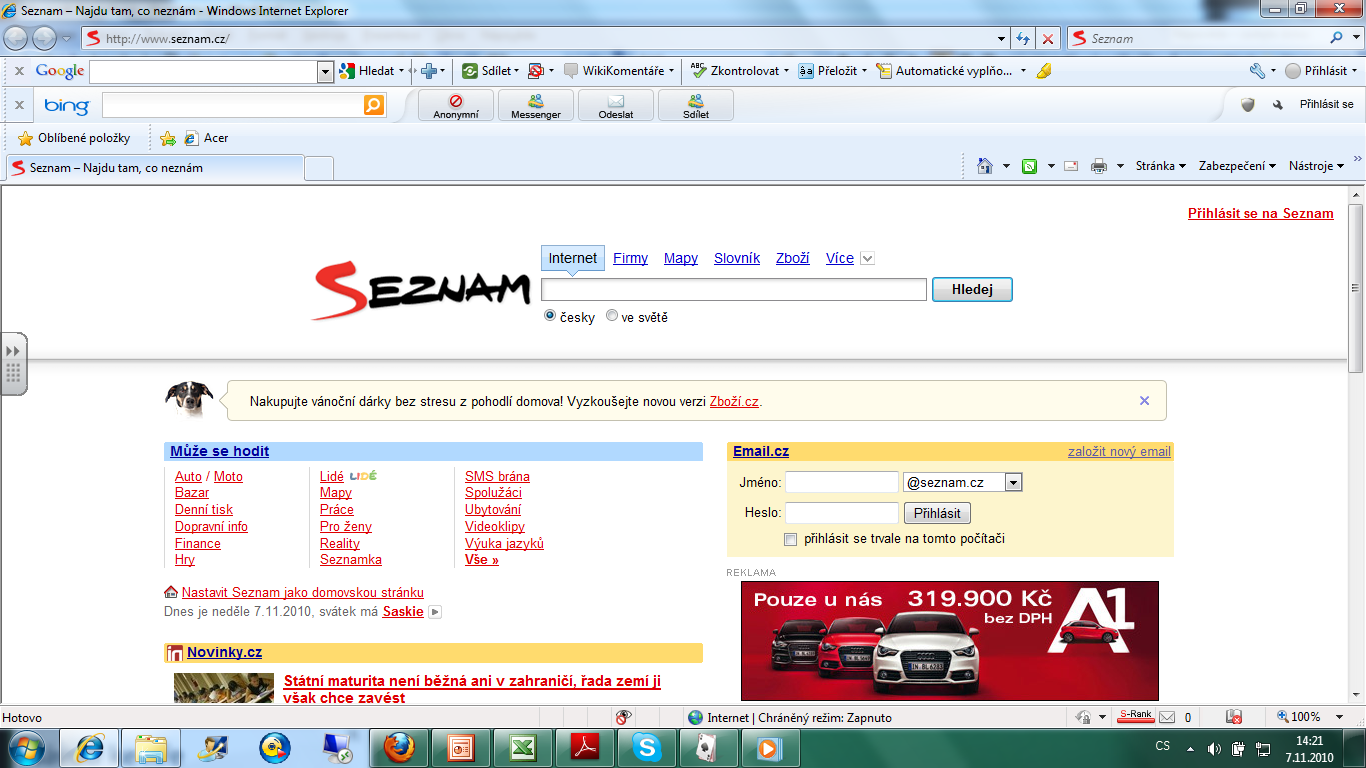Image resolution: width=1366 pixels, height=768 pixels.
Task: Click the red Stop loading button
Action: coord(1048,39)
